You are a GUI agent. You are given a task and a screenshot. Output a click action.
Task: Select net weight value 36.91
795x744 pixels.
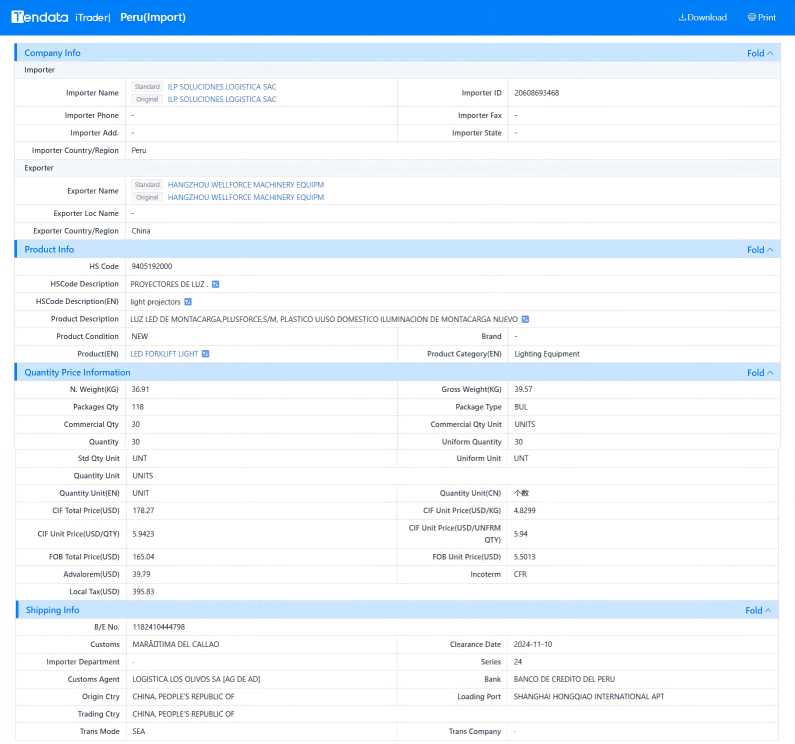[x=140, y=389]
